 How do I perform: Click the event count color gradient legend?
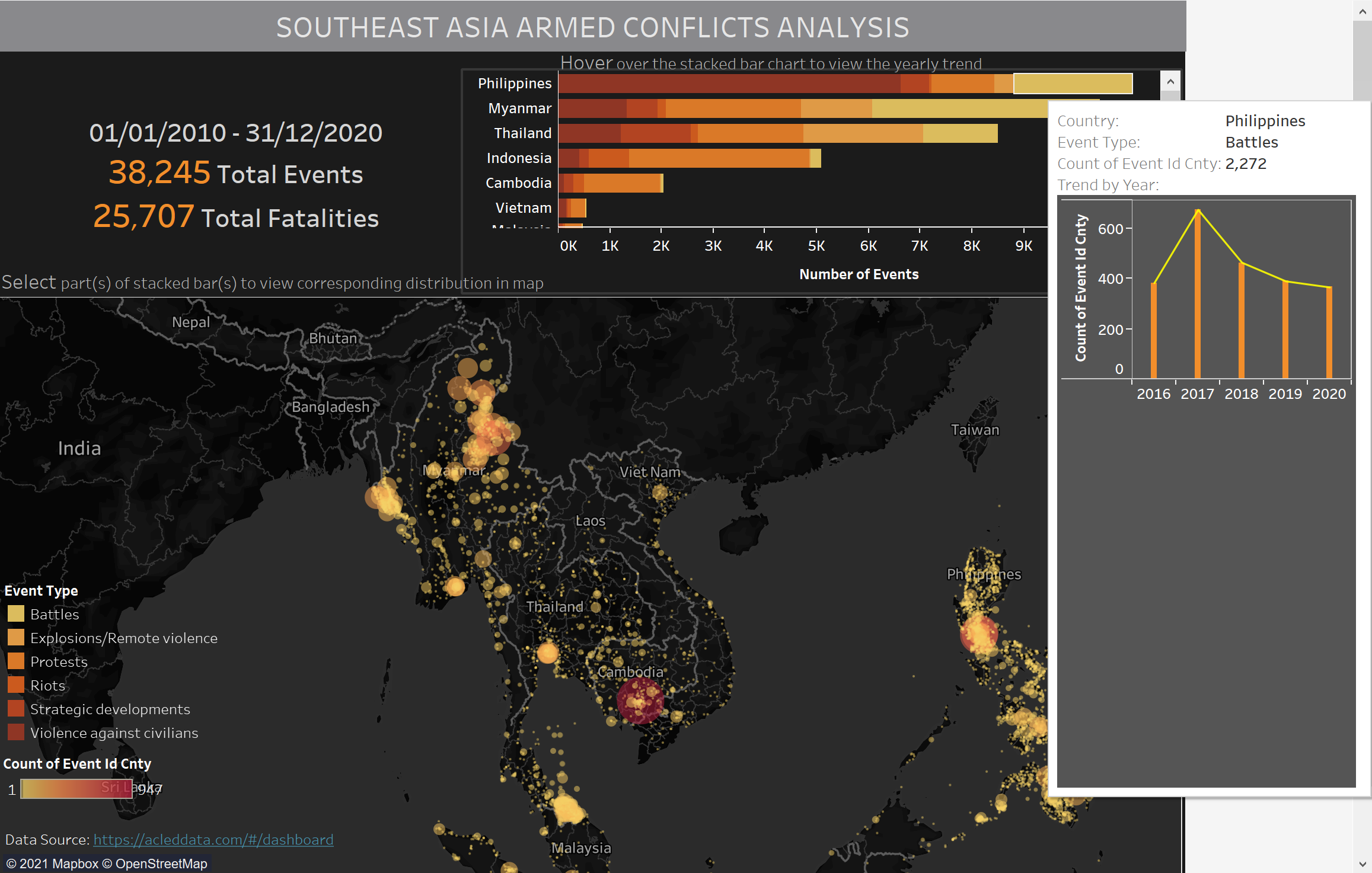click(76, 789)
